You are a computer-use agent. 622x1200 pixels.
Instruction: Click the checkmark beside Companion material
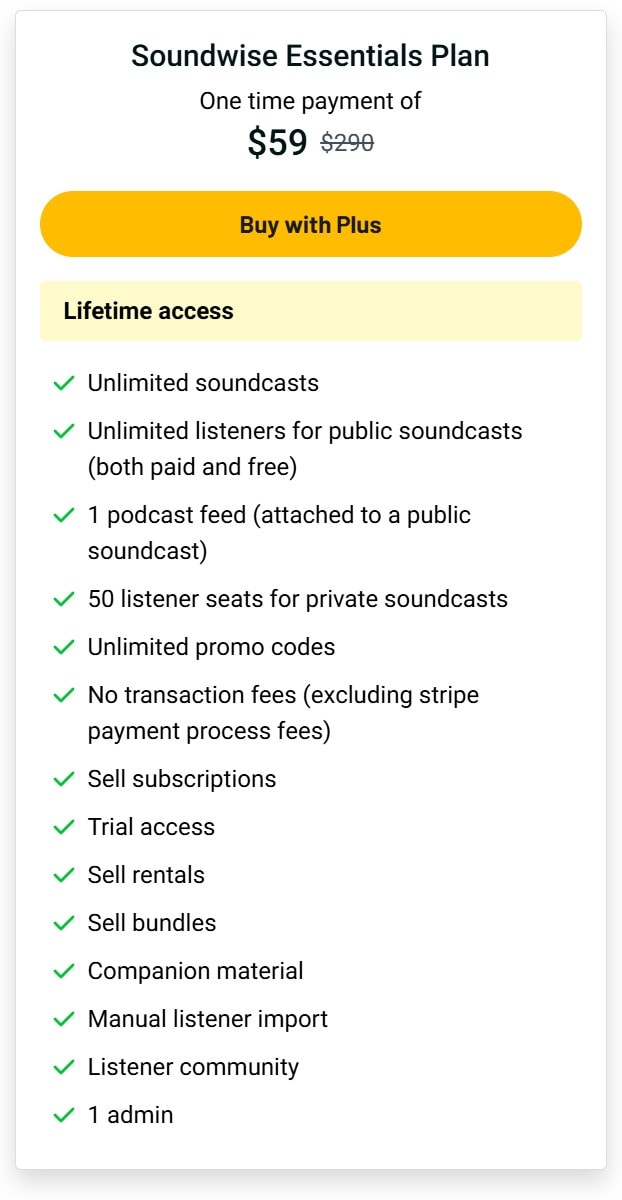tap(63, 971)
